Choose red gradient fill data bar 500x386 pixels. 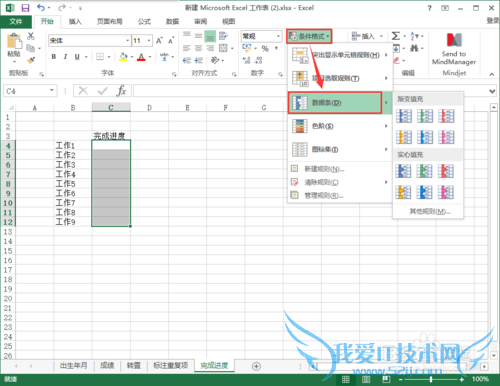[446, 116]
